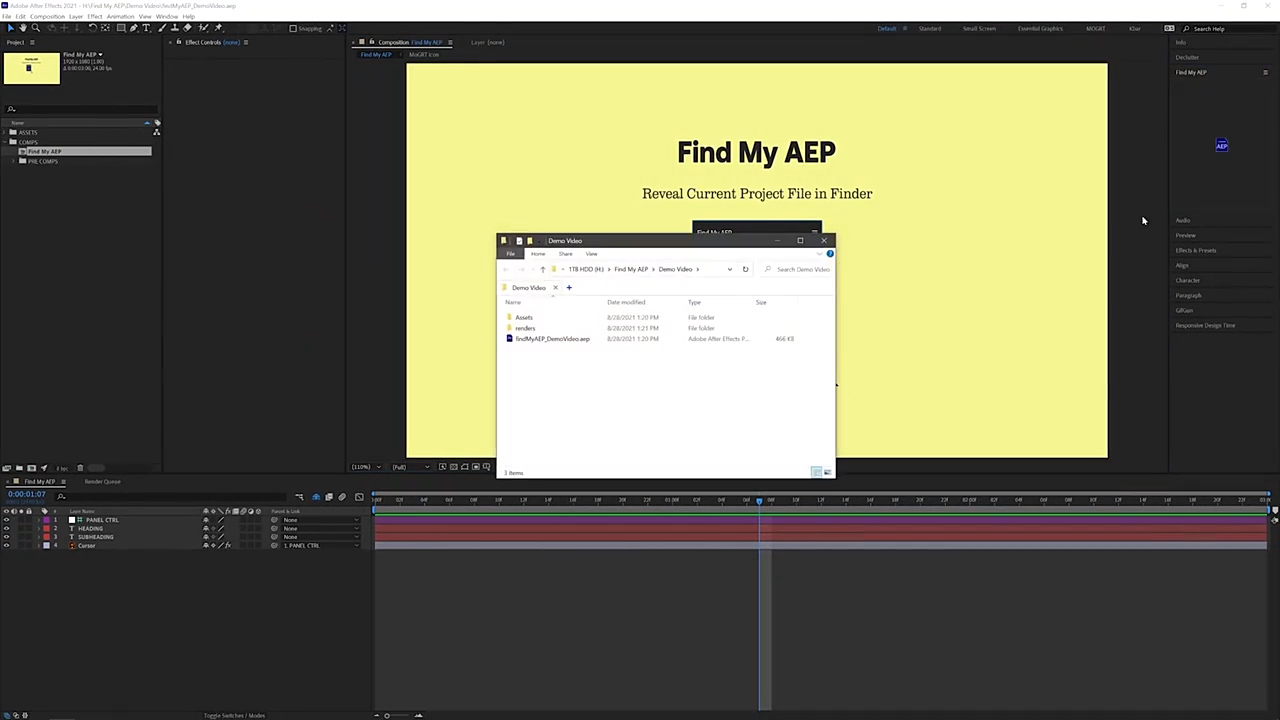Viewport: 1280px width, 720px height.
Task: Switch to Small Screen workspace
Action: click(979, 28)
